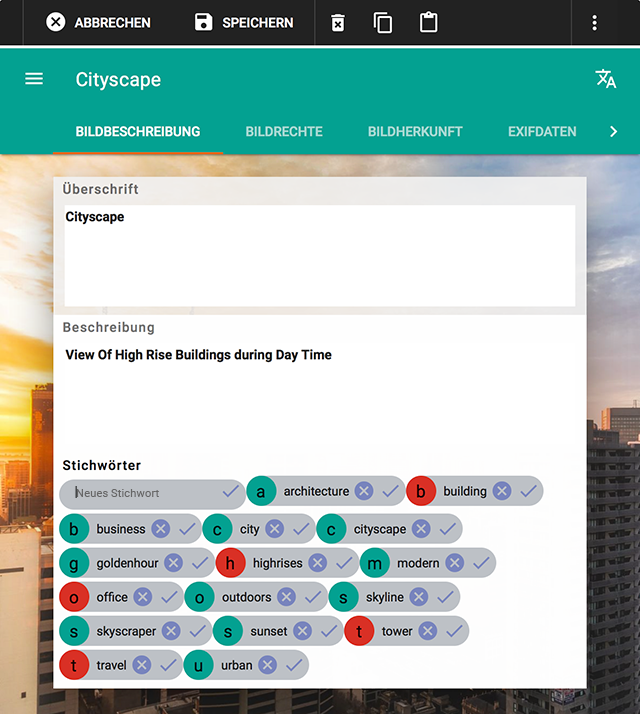Click the copy icon in the top toolbar
640x714 pixels.
[x=383, y=23]
